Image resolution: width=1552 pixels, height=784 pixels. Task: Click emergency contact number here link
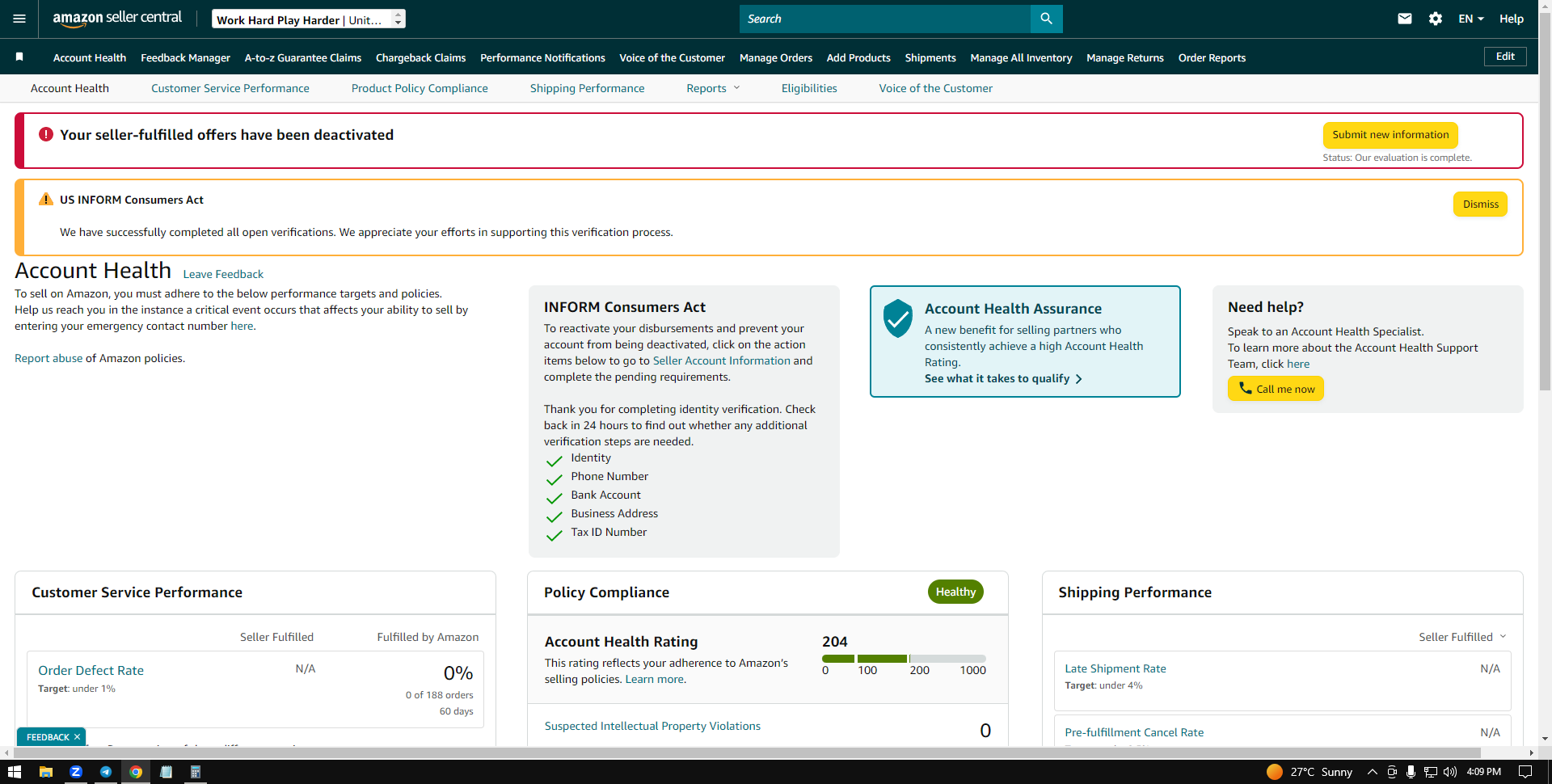[x=242, y=326]
